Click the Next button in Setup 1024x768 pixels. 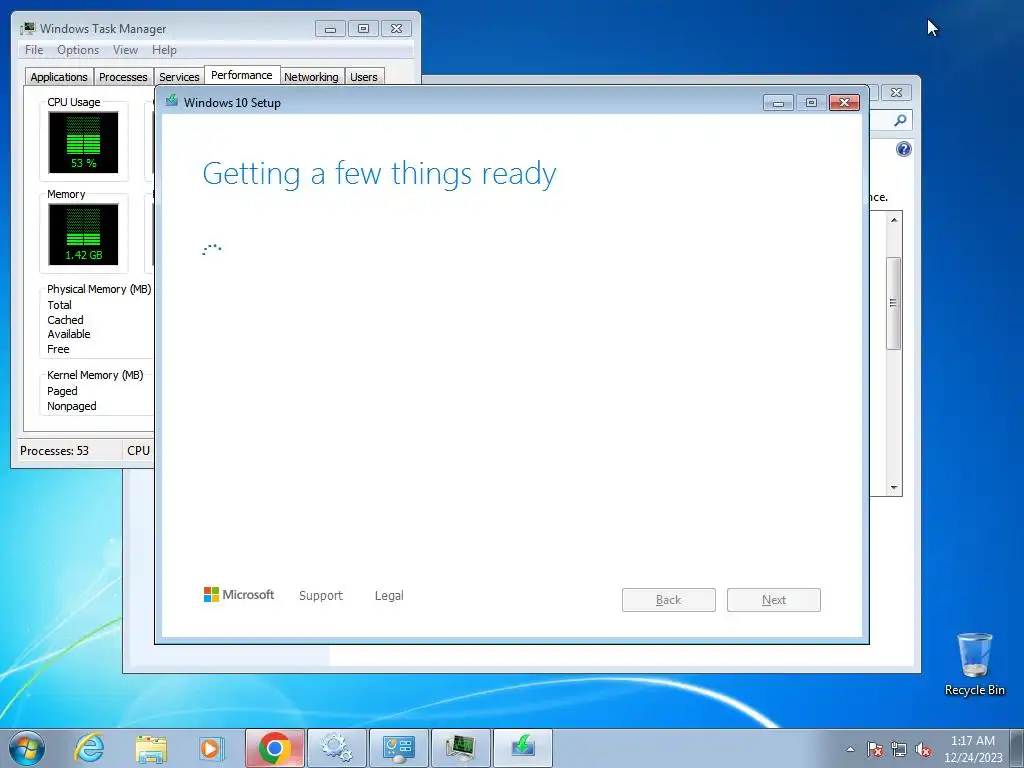[774, 600]
